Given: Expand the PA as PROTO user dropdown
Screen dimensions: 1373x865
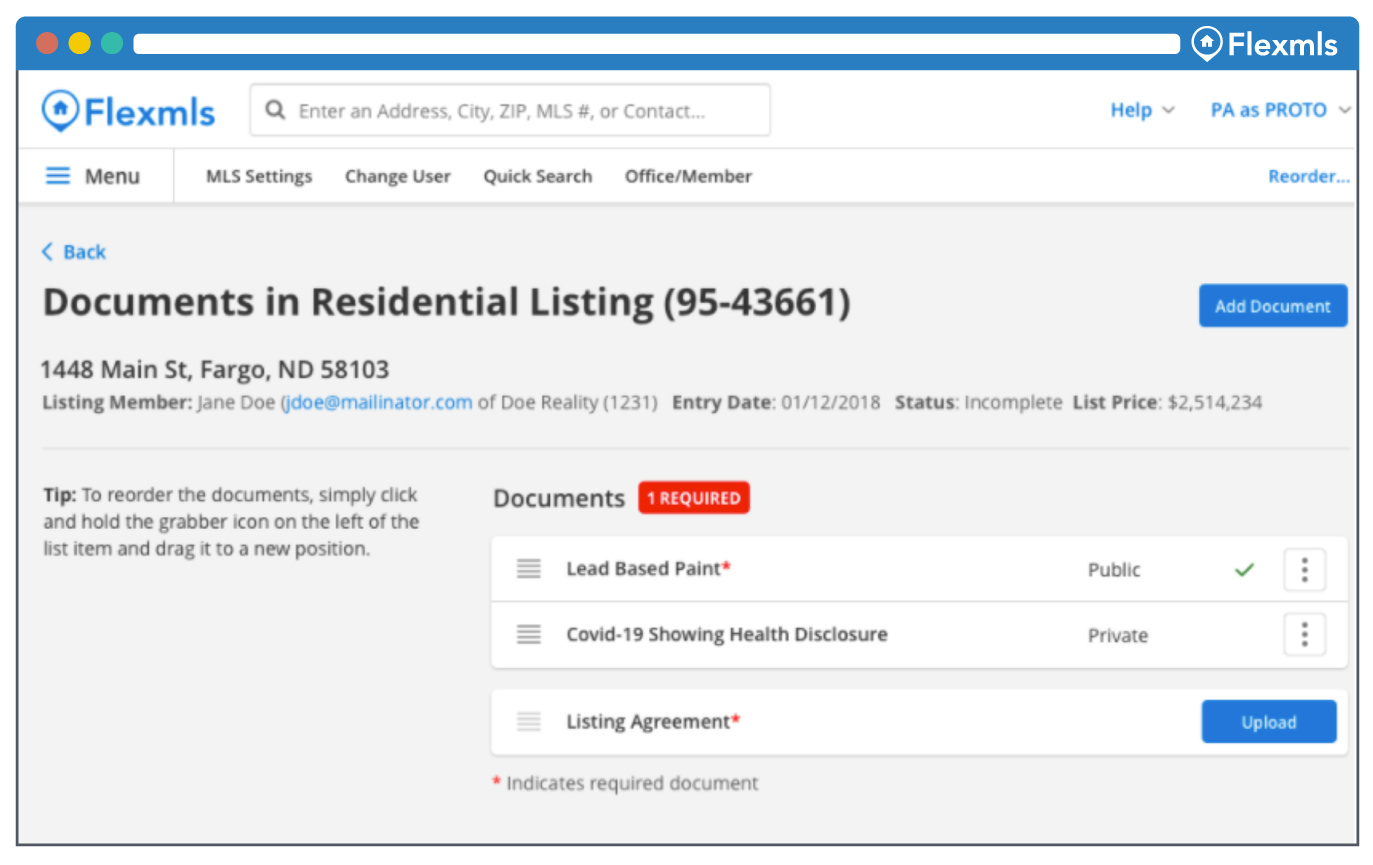Looking at the screenshot, I should [1279, 110].
